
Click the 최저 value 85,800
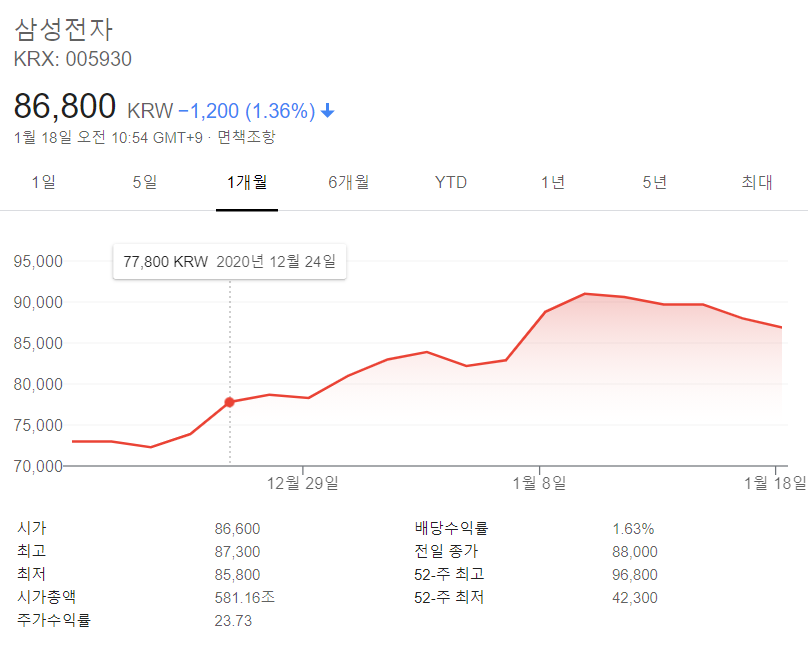pyautogui.click(x=238, y=575)
